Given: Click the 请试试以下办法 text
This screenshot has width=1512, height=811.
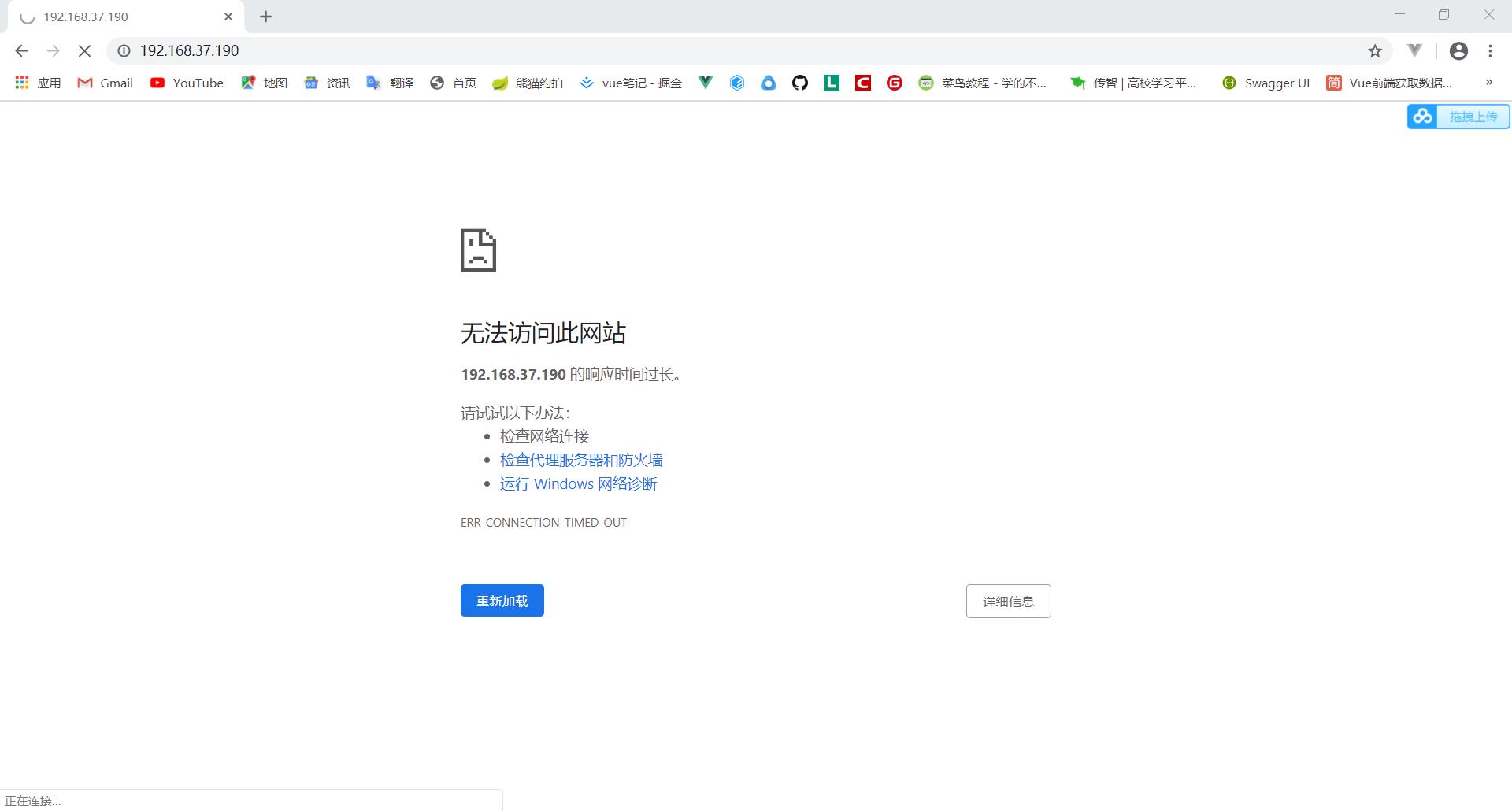Looking at the screenshot, I should pos(515,413).
